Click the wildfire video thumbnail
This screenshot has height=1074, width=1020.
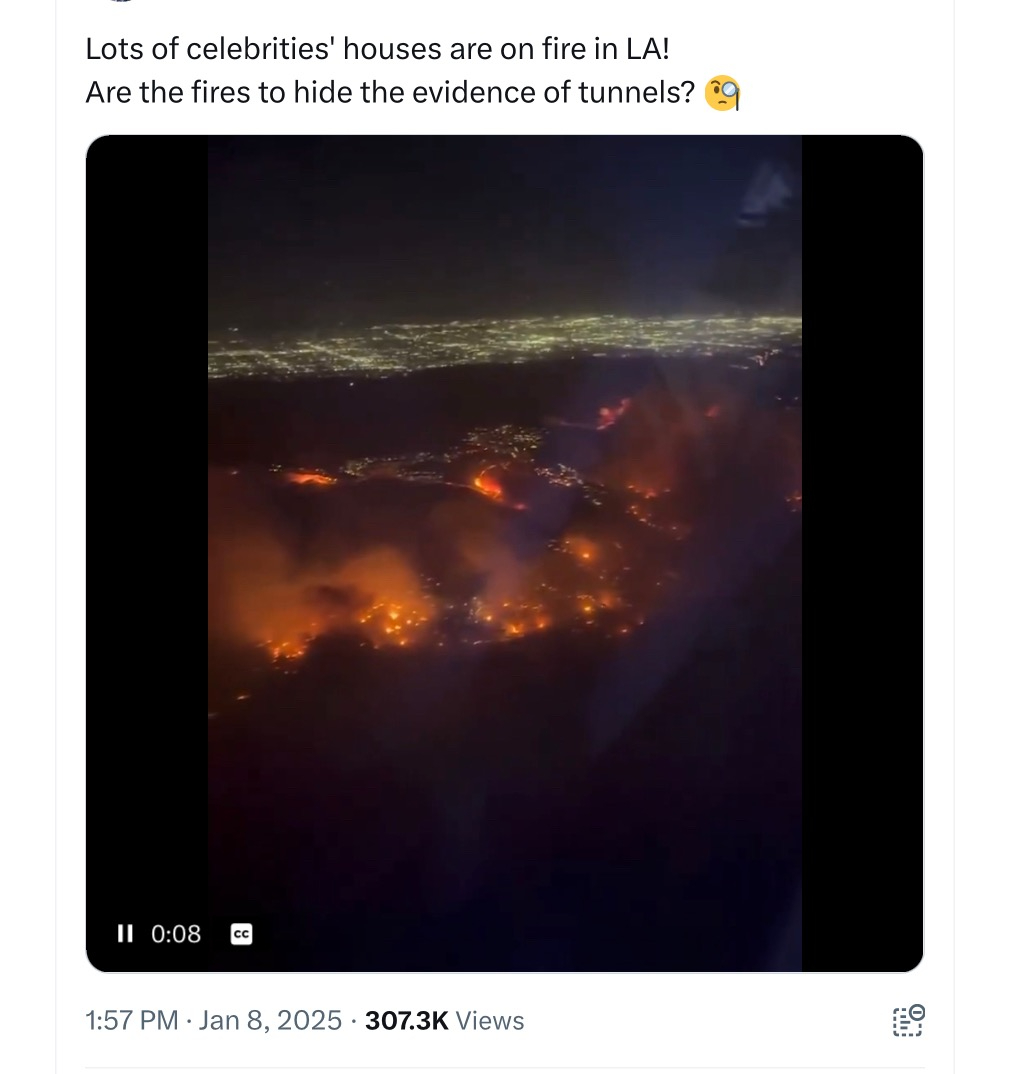coord(505,550)
